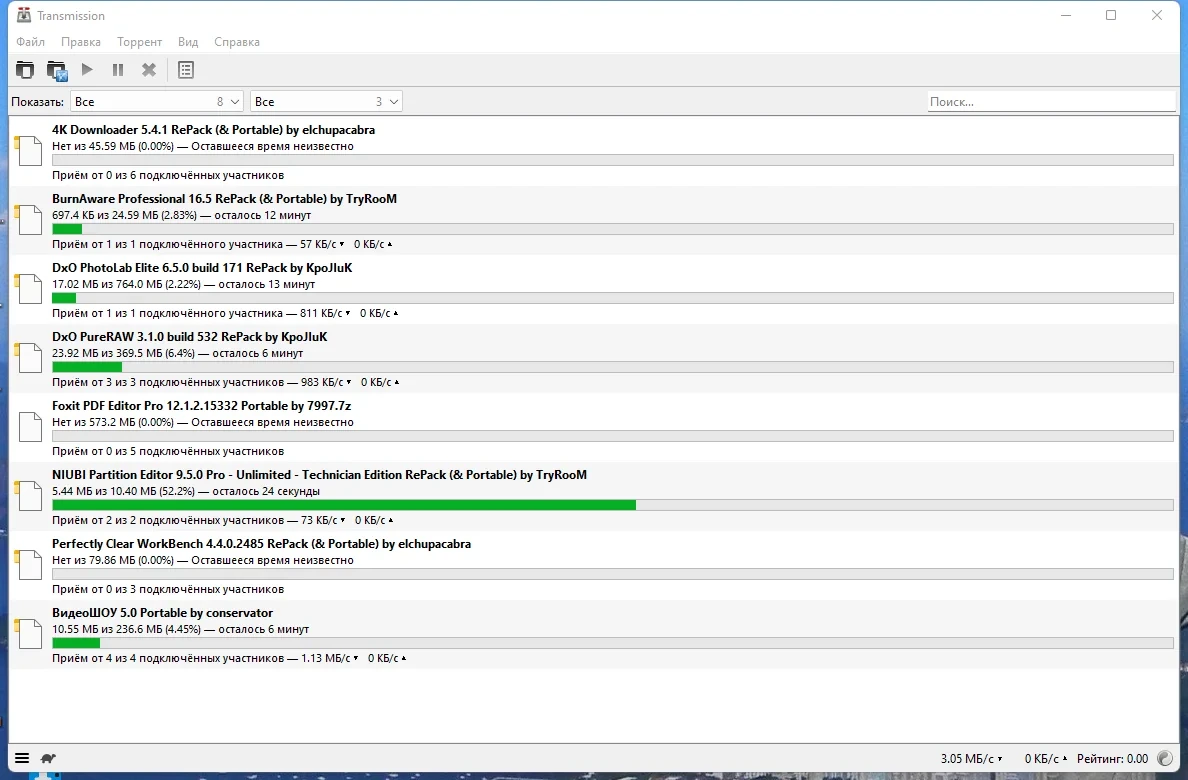Open torrent properties toolbar icon

point(186,70)
